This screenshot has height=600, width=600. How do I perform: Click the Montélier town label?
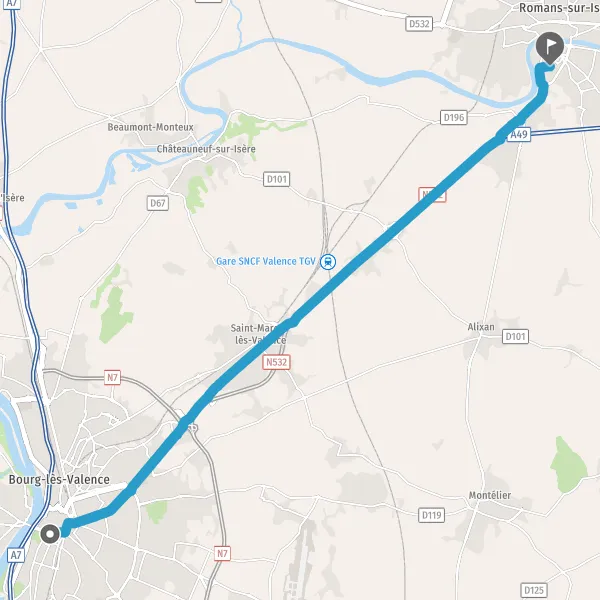click(490, 496)
